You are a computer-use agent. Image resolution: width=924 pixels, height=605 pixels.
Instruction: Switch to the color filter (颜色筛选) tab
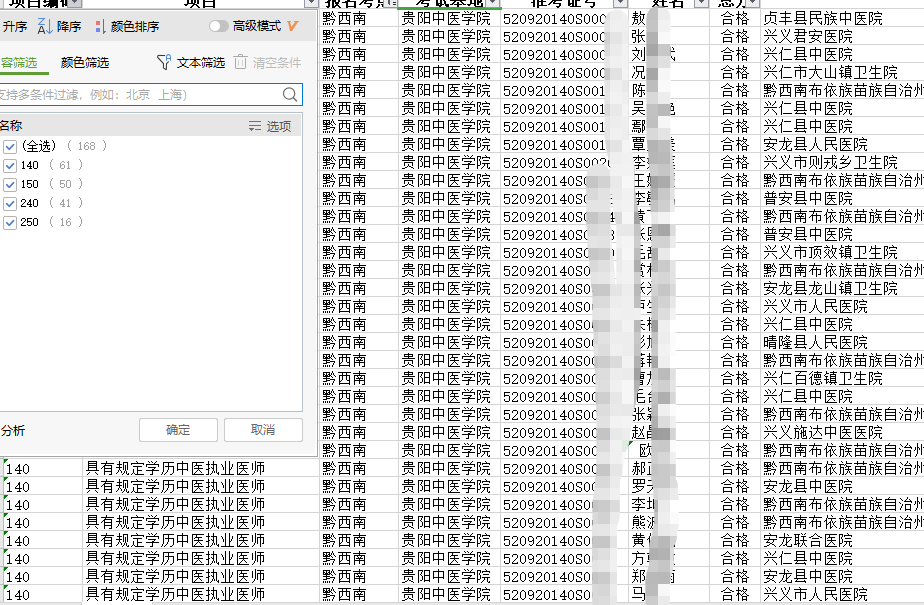(85, 63)
